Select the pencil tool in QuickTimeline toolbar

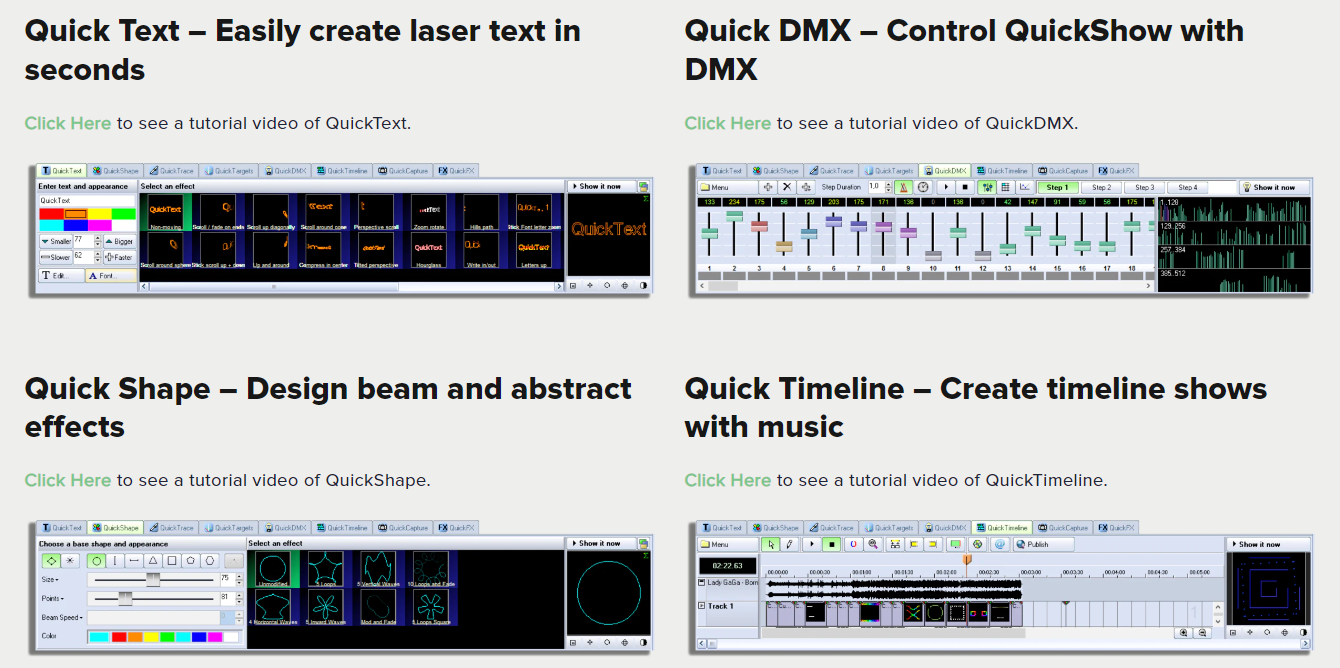point(789,544)
